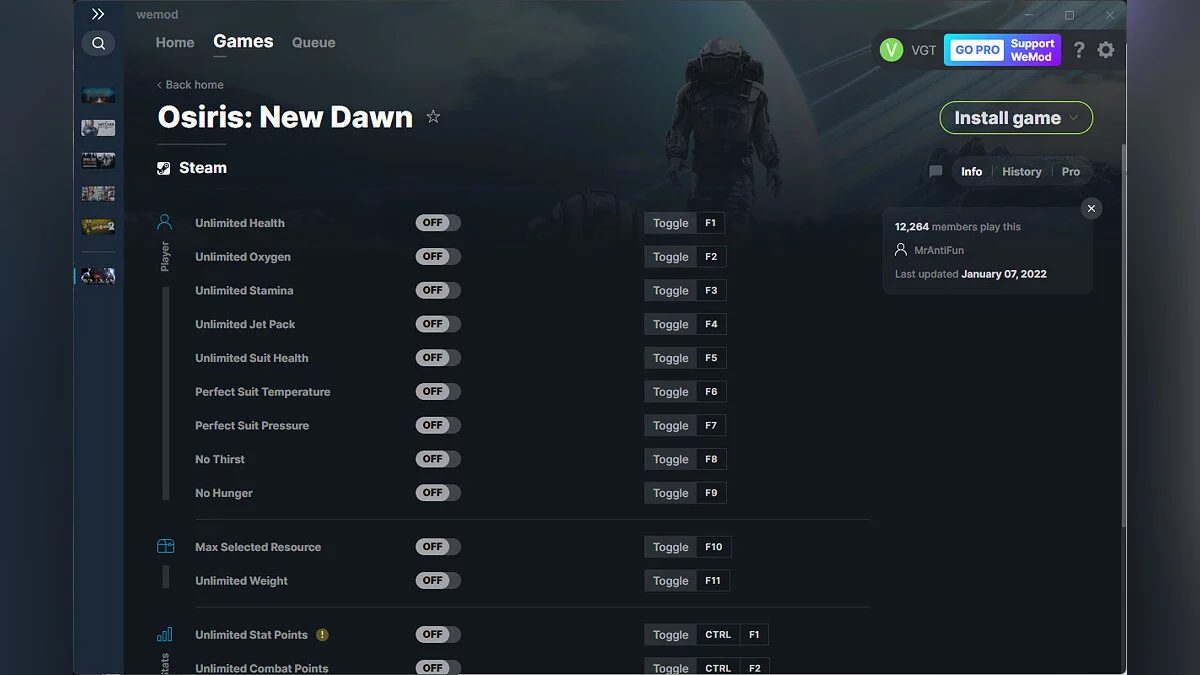Toggle Unlimited Oxygen switch
This screenshot has width=1200, height=675.
coord(438,257)
